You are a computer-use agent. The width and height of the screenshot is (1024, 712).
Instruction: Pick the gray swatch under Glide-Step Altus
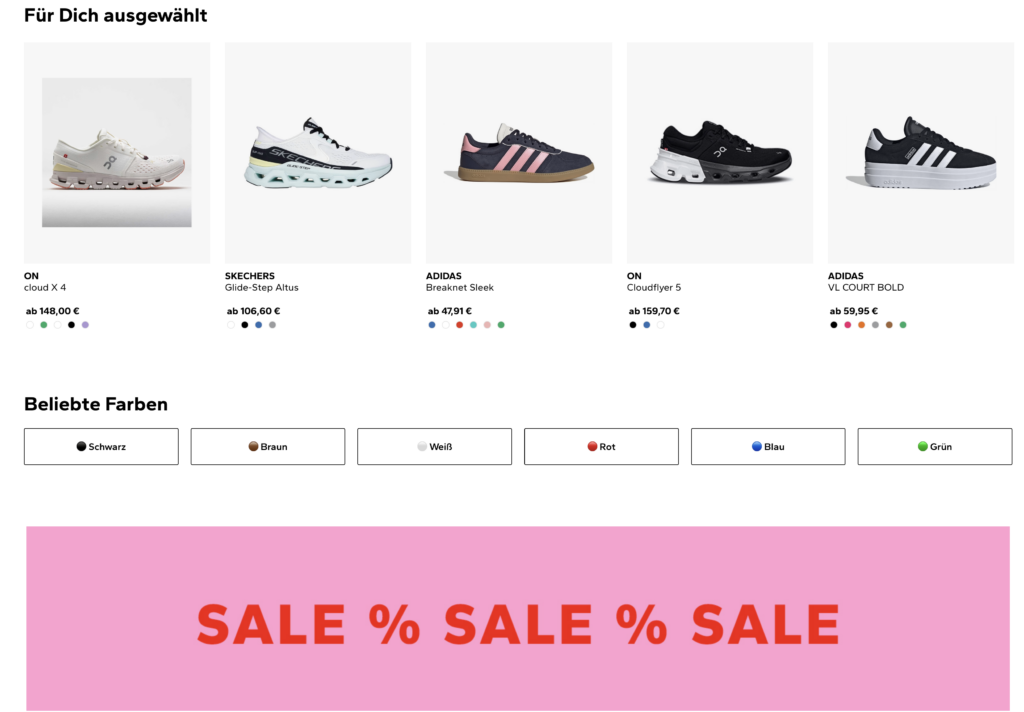(x=272, y=325)
